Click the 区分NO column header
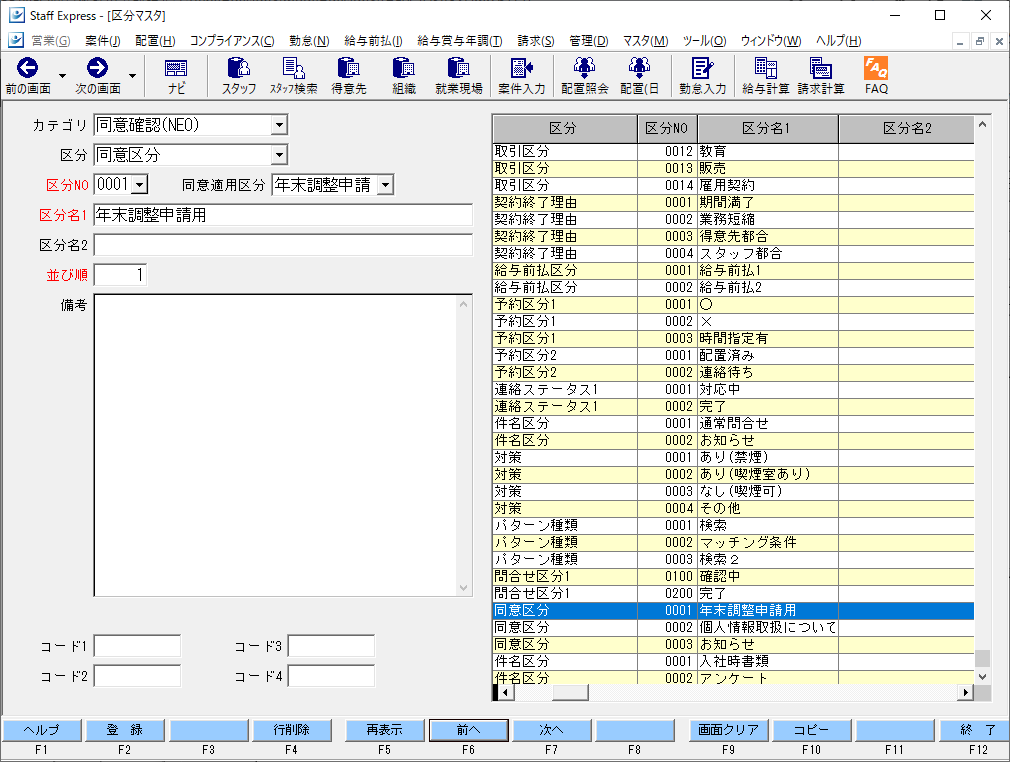 667,128
